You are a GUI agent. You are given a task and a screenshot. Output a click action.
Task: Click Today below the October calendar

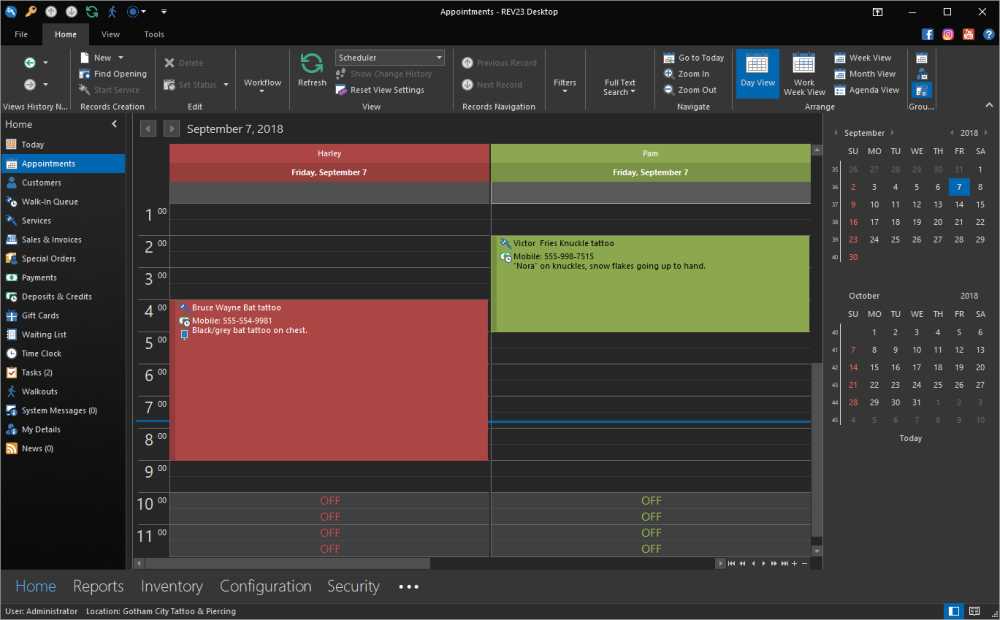click(x=910, y=438)
